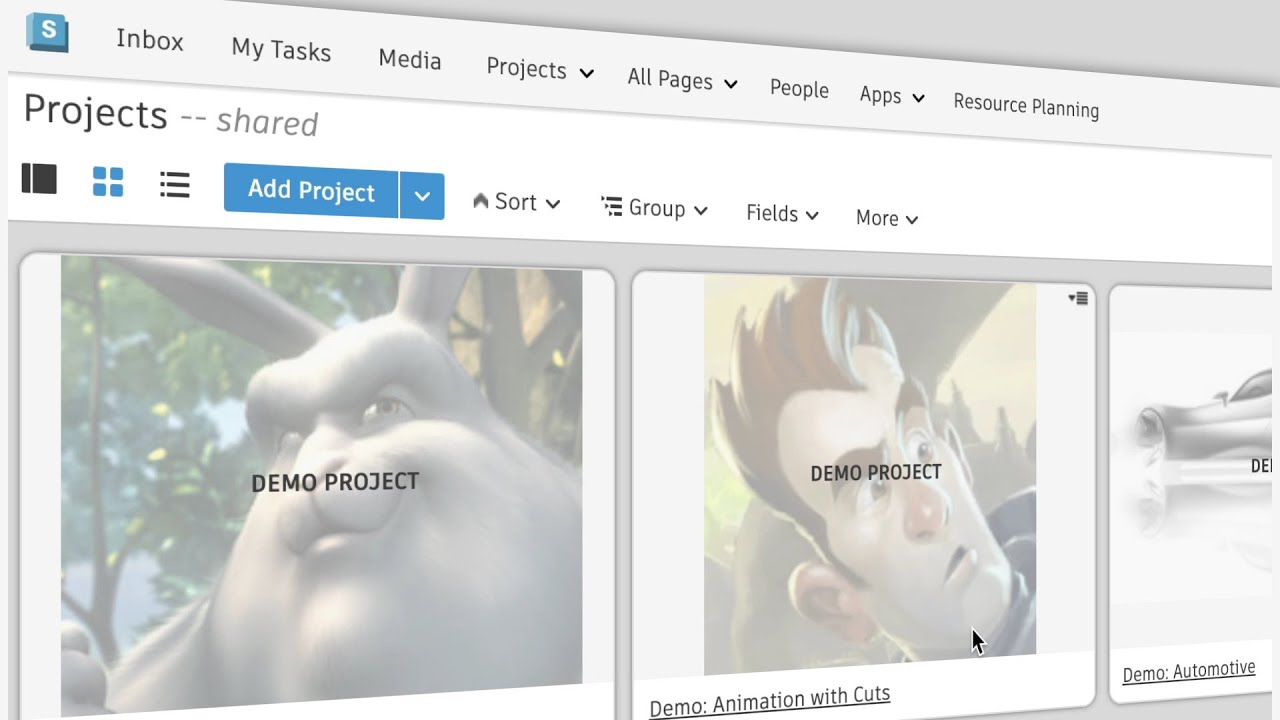Open the Group dropdown
1280x720 pixels.
pyautogui.click(x=655, y=208)
